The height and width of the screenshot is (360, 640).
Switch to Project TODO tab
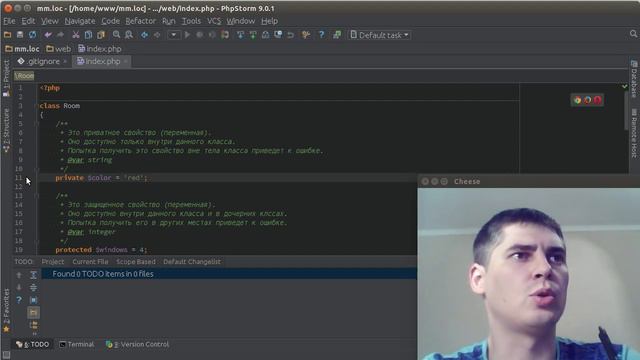pyautogui.click(x=53, y=262)
